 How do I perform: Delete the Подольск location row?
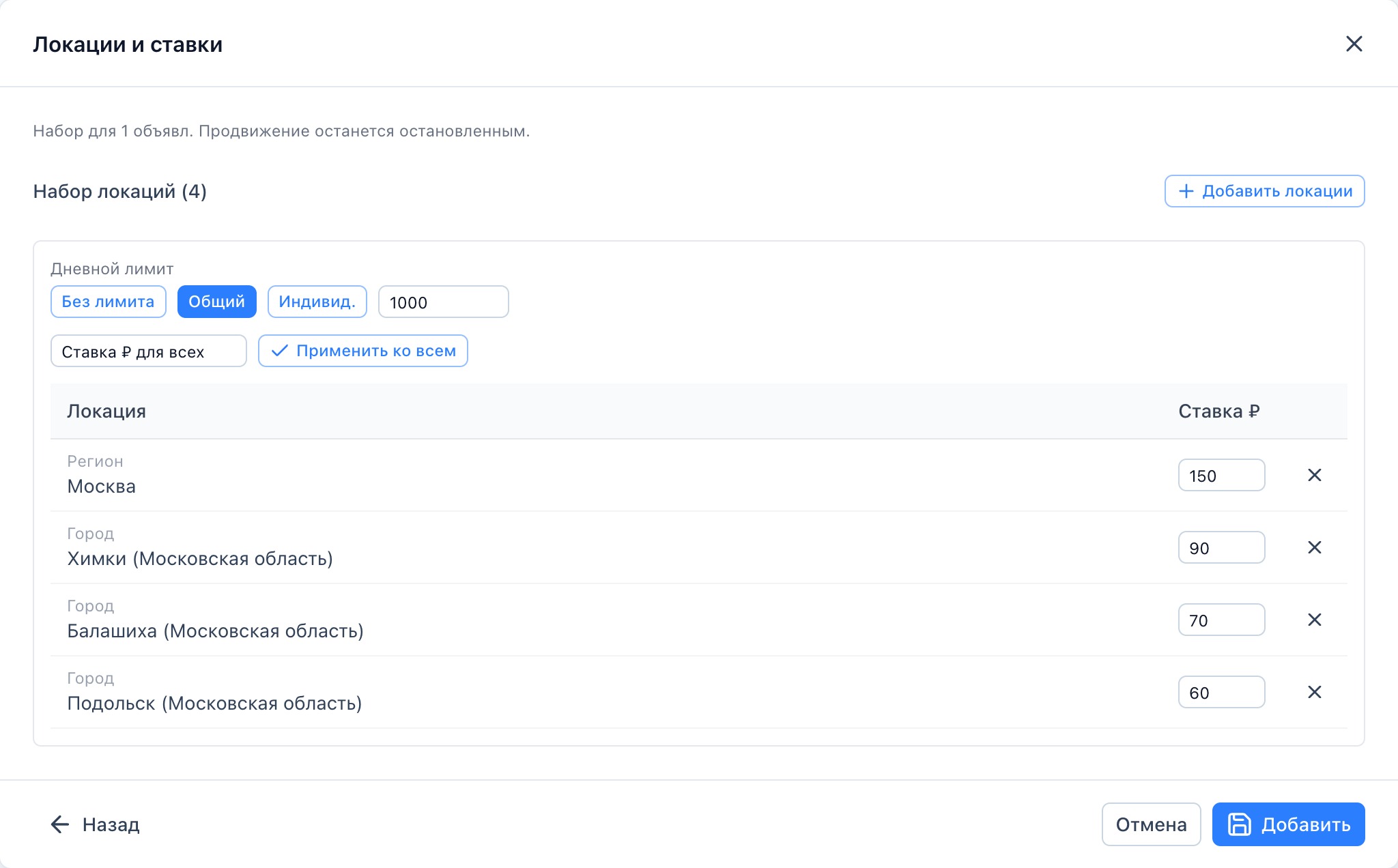tap(1314, 692)
